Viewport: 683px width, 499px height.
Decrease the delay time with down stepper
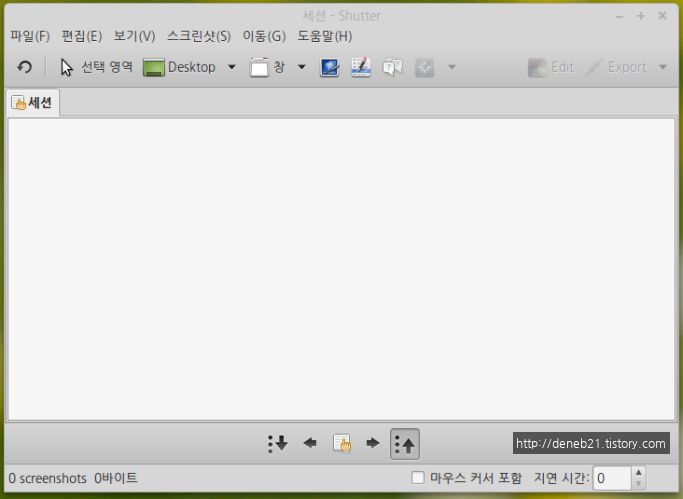coord(639,484)
